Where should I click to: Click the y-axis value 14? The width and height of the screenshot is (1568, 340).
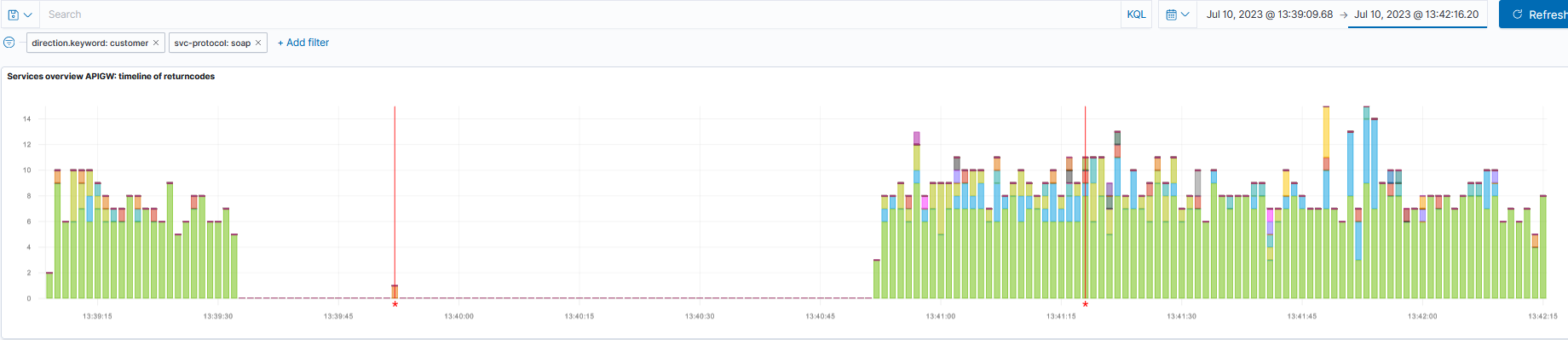27,119
